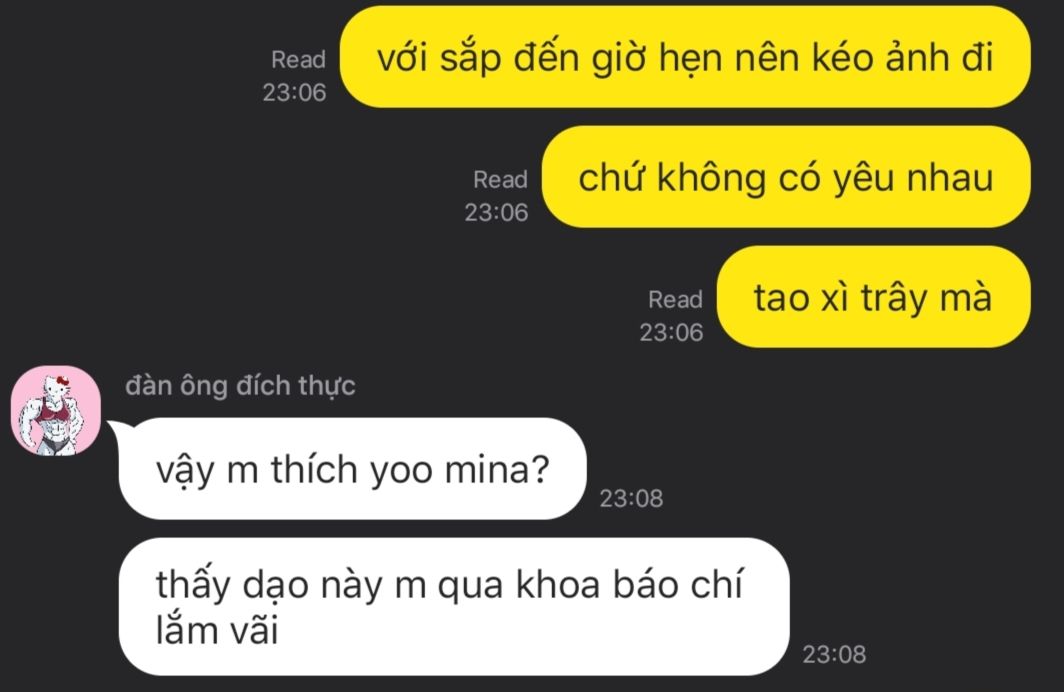The image size is (1064, 692).
Task: Click the 23:06 time beside the first message
Action: (x=294, y=92)
